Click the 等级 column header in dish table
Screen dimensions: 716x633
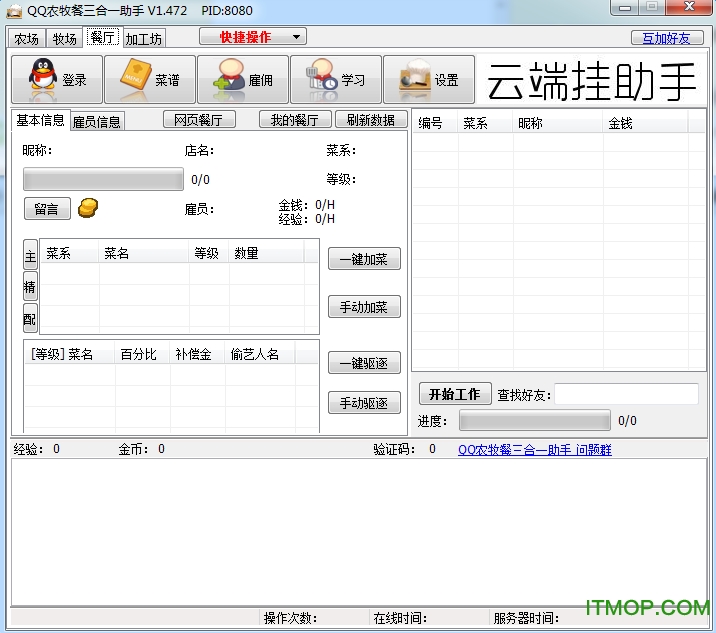click(x=208, y=253)
